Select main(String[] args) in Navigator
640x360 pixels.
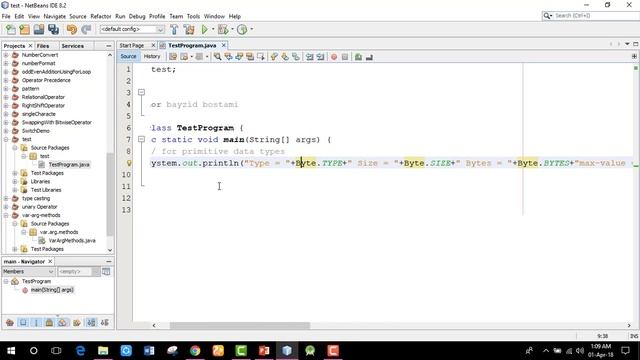point(52,290)
